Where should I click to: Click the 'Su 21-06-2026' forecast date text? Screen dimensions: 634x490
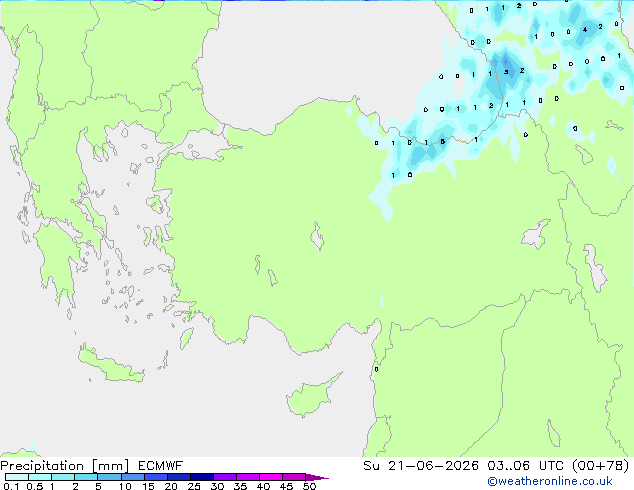click(x=421, y=466)
